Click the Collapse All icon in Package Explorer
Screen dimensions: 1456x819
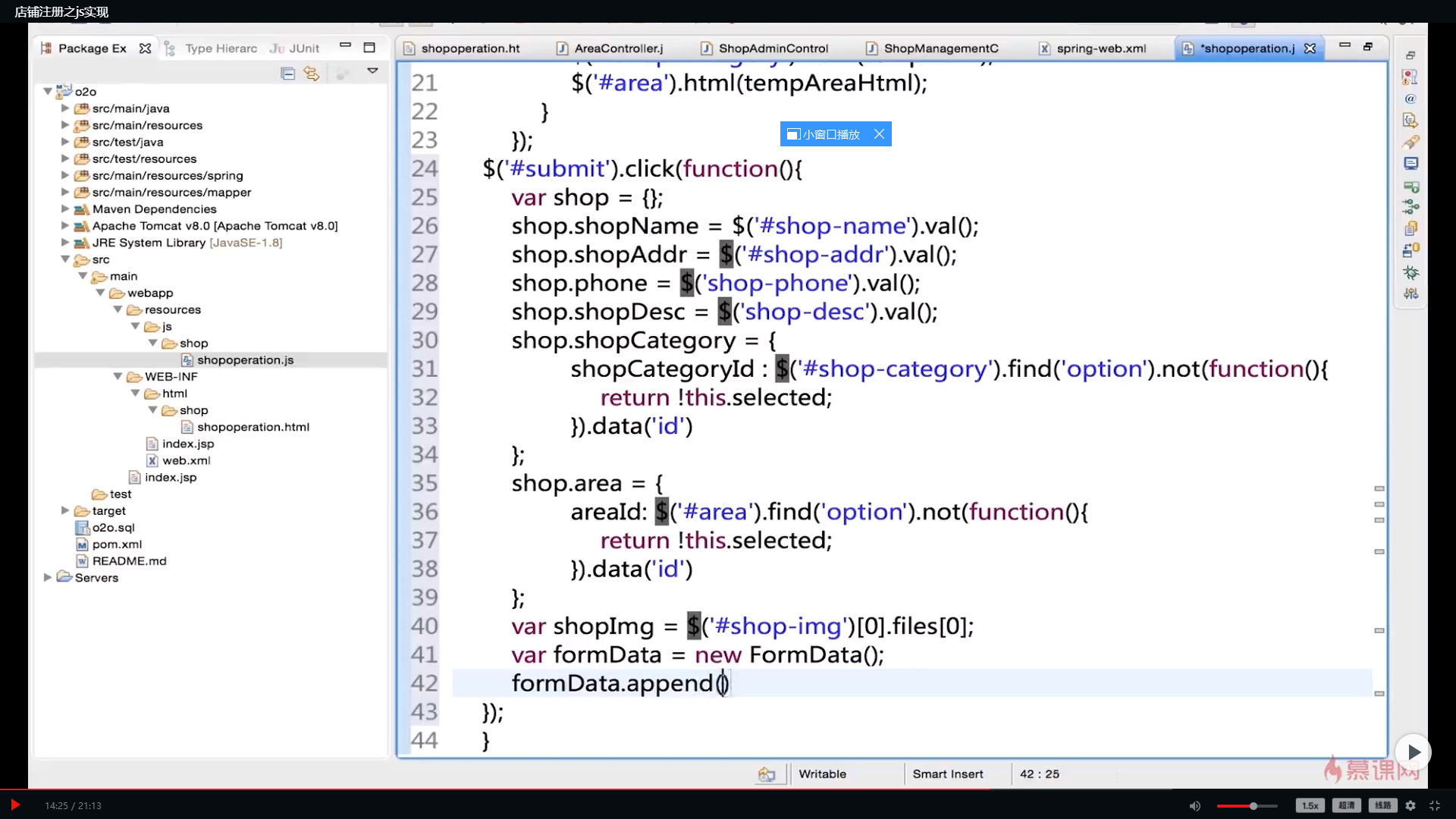pyautogui.click(x=287, y=74)
